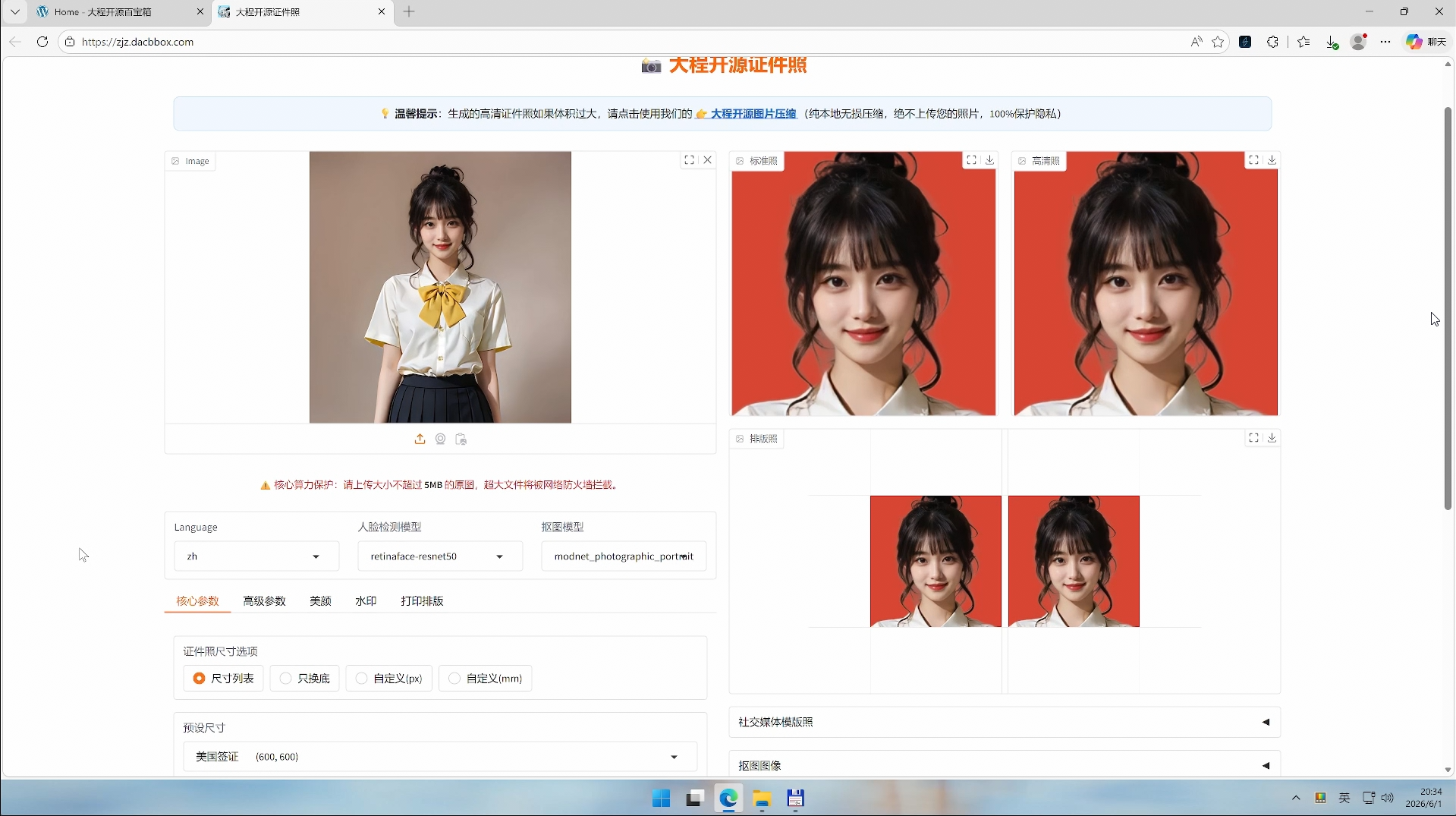The width and height of the screenshot is (1456, 816).
Task: Click the 排版照 layout preview
Action: coord(1005,562)
